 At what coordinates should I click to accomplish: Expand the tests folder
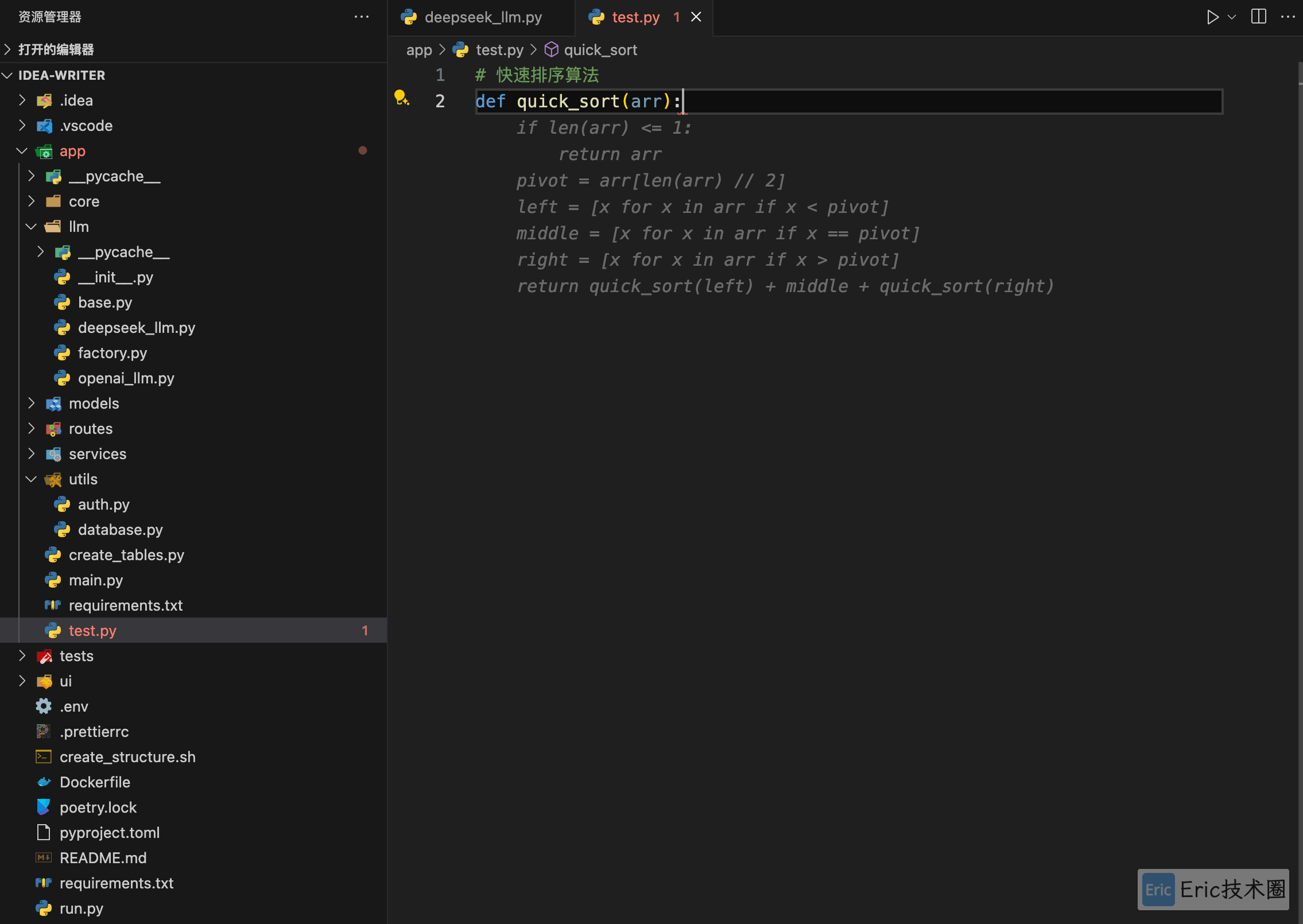pyautogui.click(x=193, y=656)
